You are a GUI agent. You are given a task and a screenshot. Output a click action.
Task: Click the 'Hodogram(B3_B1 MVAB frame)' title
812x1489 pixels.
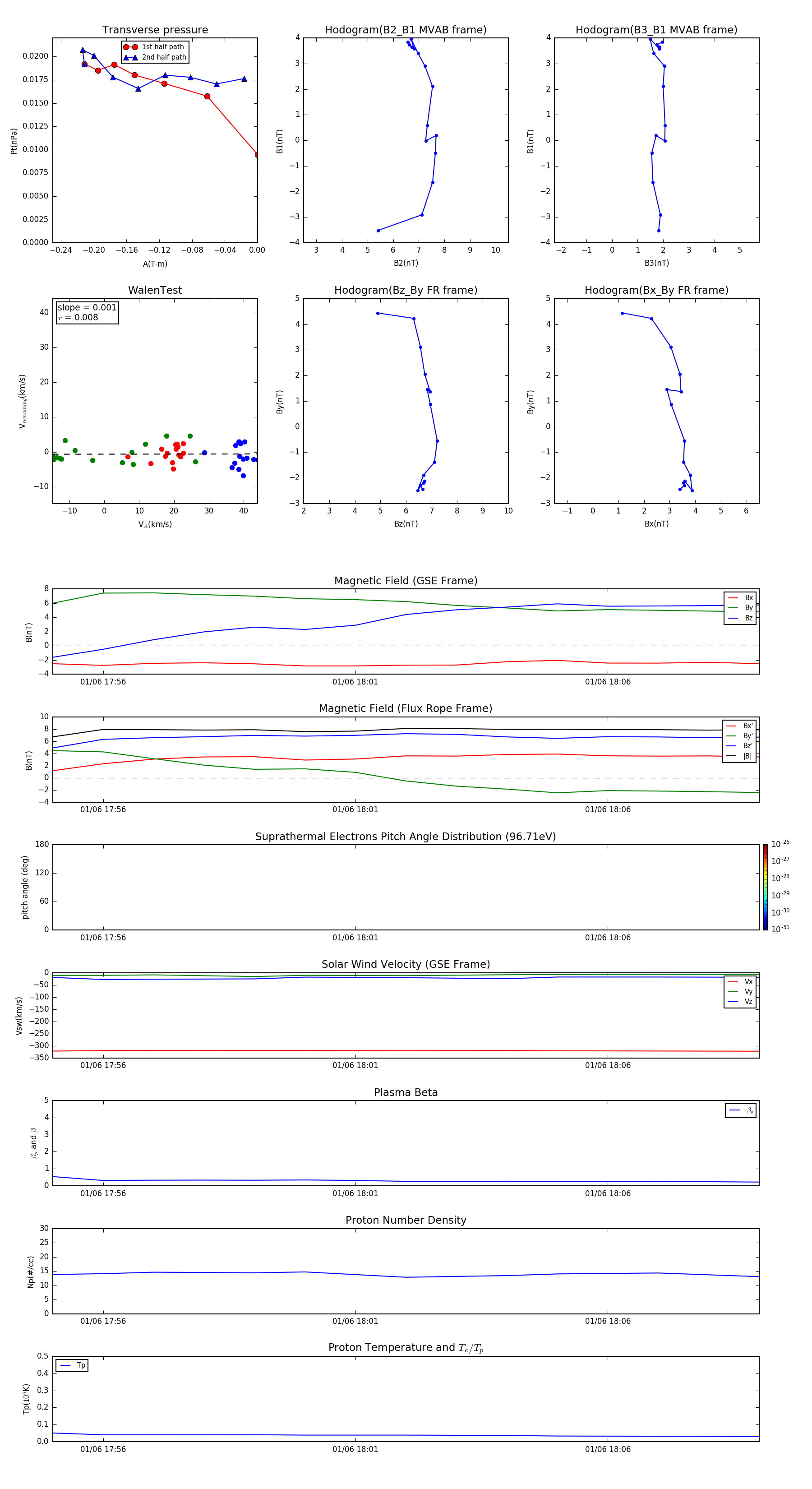pyautogui.click(x=656, y=30)
